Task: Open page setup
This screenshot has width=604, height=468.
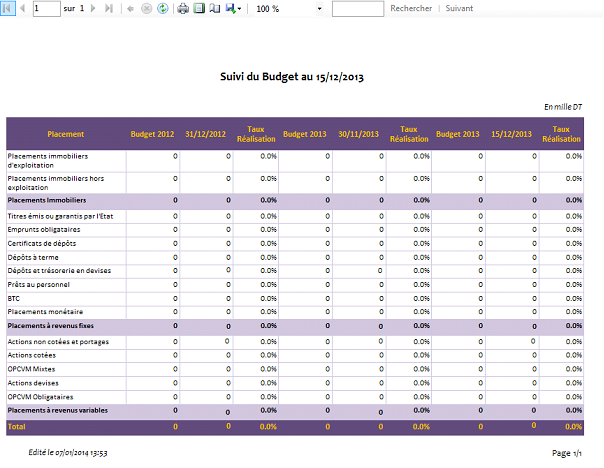Action: coord(215,8)
